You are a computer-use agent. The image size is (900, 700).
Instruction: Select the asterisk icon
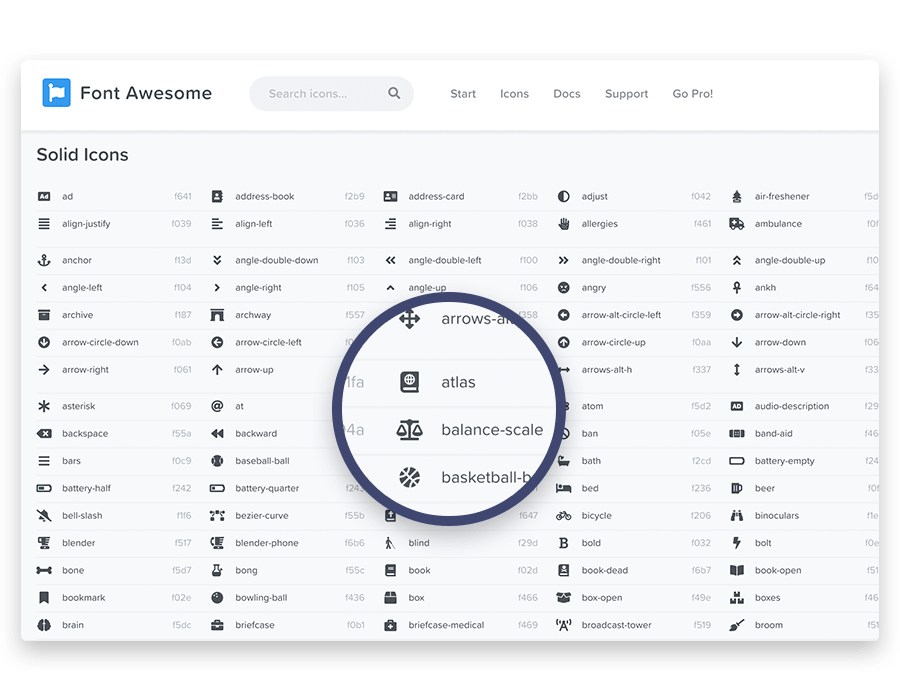tap(44, 406)
